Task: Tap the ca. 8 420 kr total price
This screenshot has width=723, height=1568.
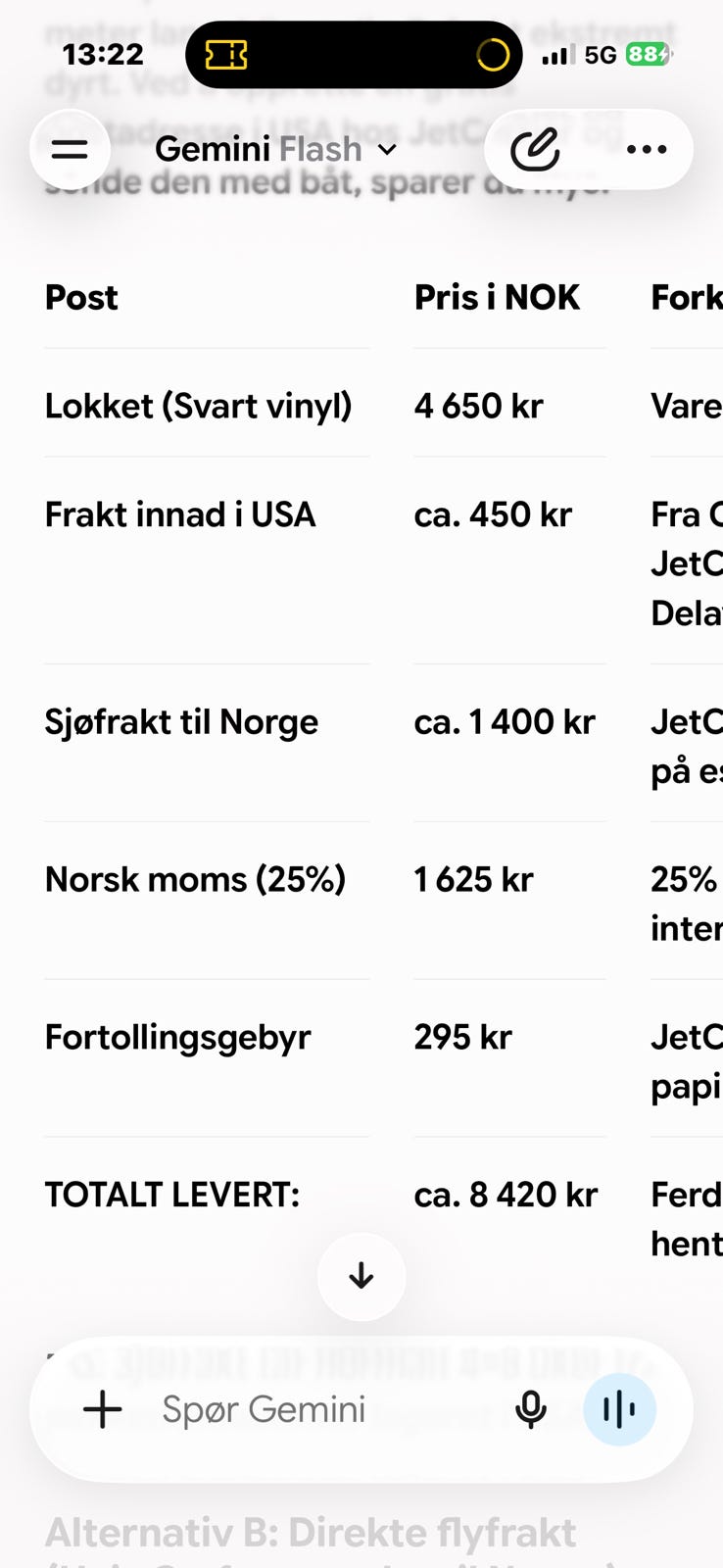Action: (x=506, y=1195)
